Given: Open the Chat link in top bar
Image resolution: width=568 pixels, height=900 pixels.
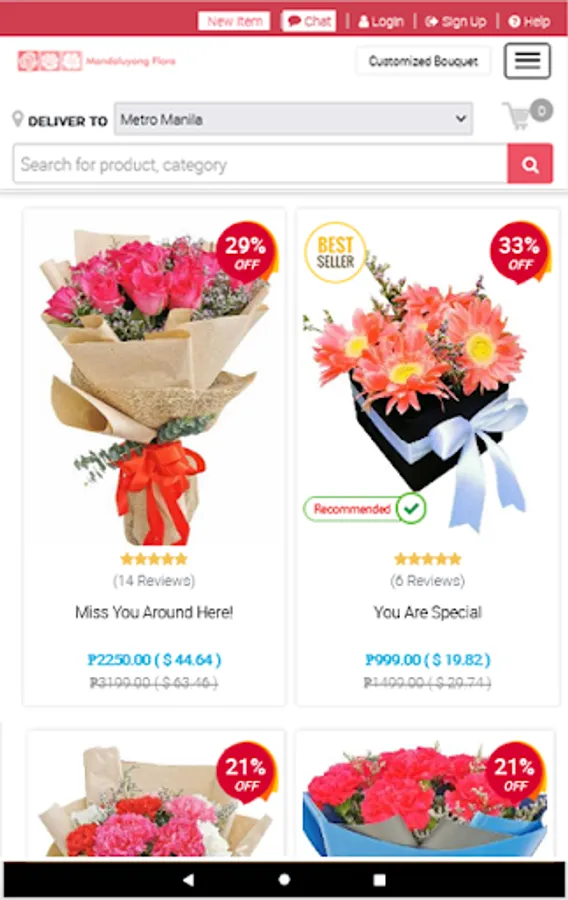Looking at the screenshot, I should pyautogui.click(x=309, y=21).
